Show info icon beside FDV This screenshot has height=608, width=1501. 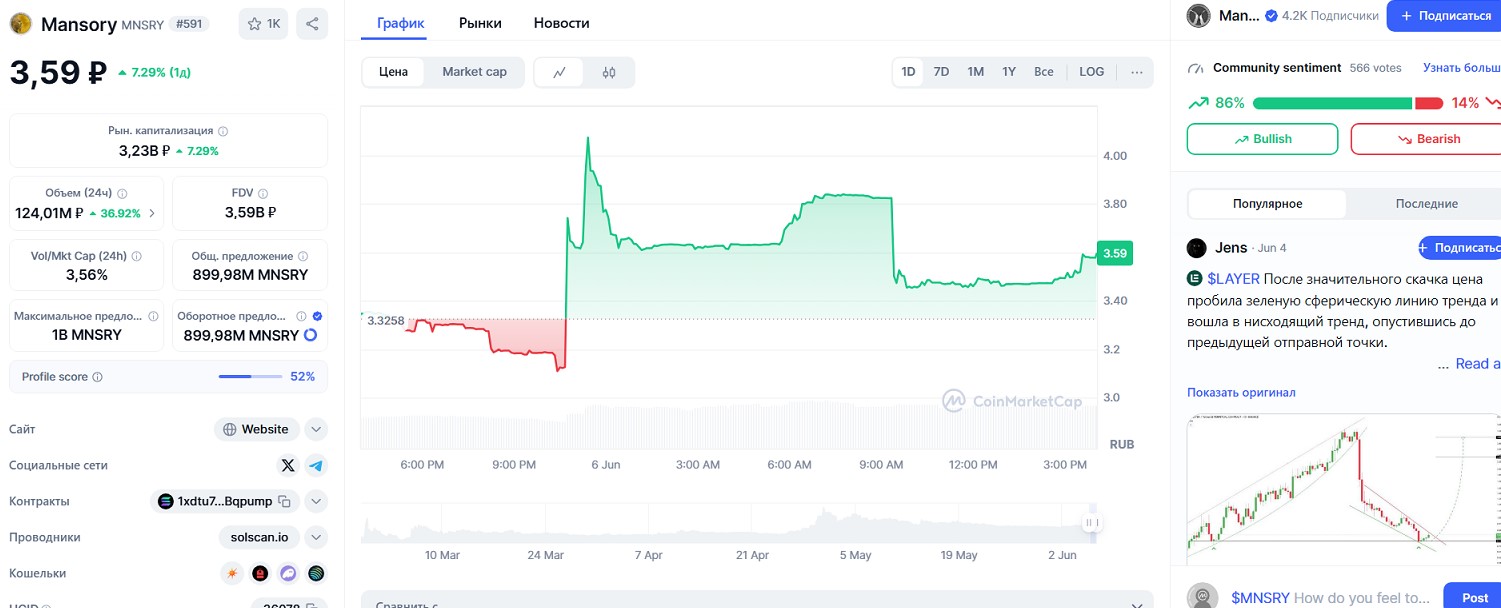click(264, 193)
